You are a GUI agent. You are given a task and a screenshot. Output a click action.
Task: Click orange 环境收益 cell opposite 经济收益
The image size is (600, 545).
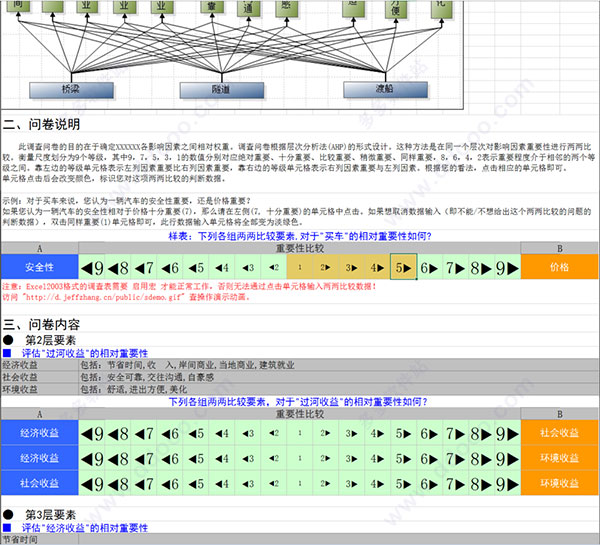(x=559, y=458)
